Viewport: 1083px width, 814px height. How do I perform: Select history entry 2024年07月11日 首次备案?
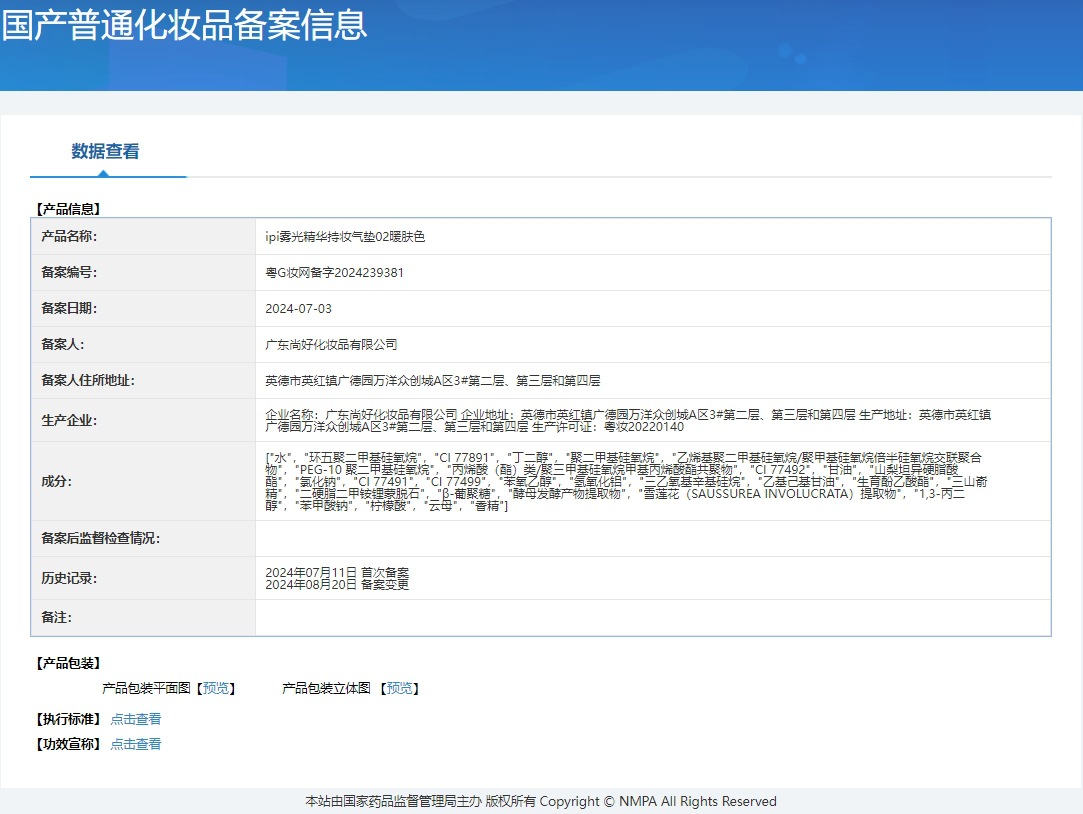tap(337, 572)
